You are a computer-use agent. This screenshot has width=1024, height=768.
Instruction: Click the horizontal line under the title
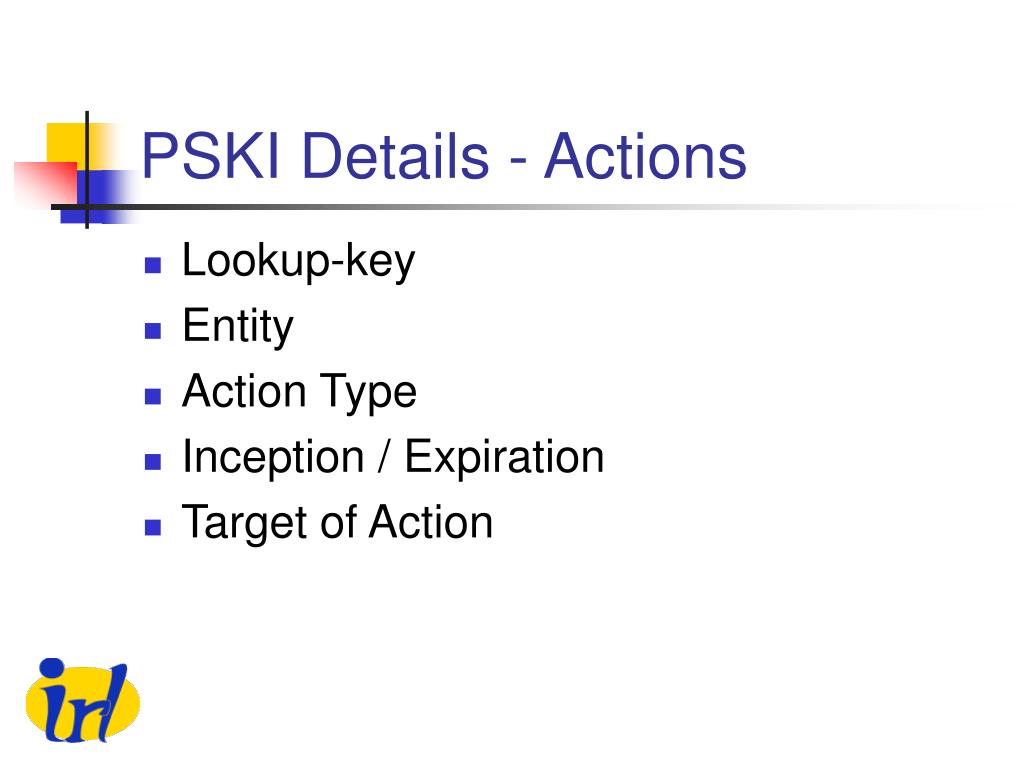[522, 207]
